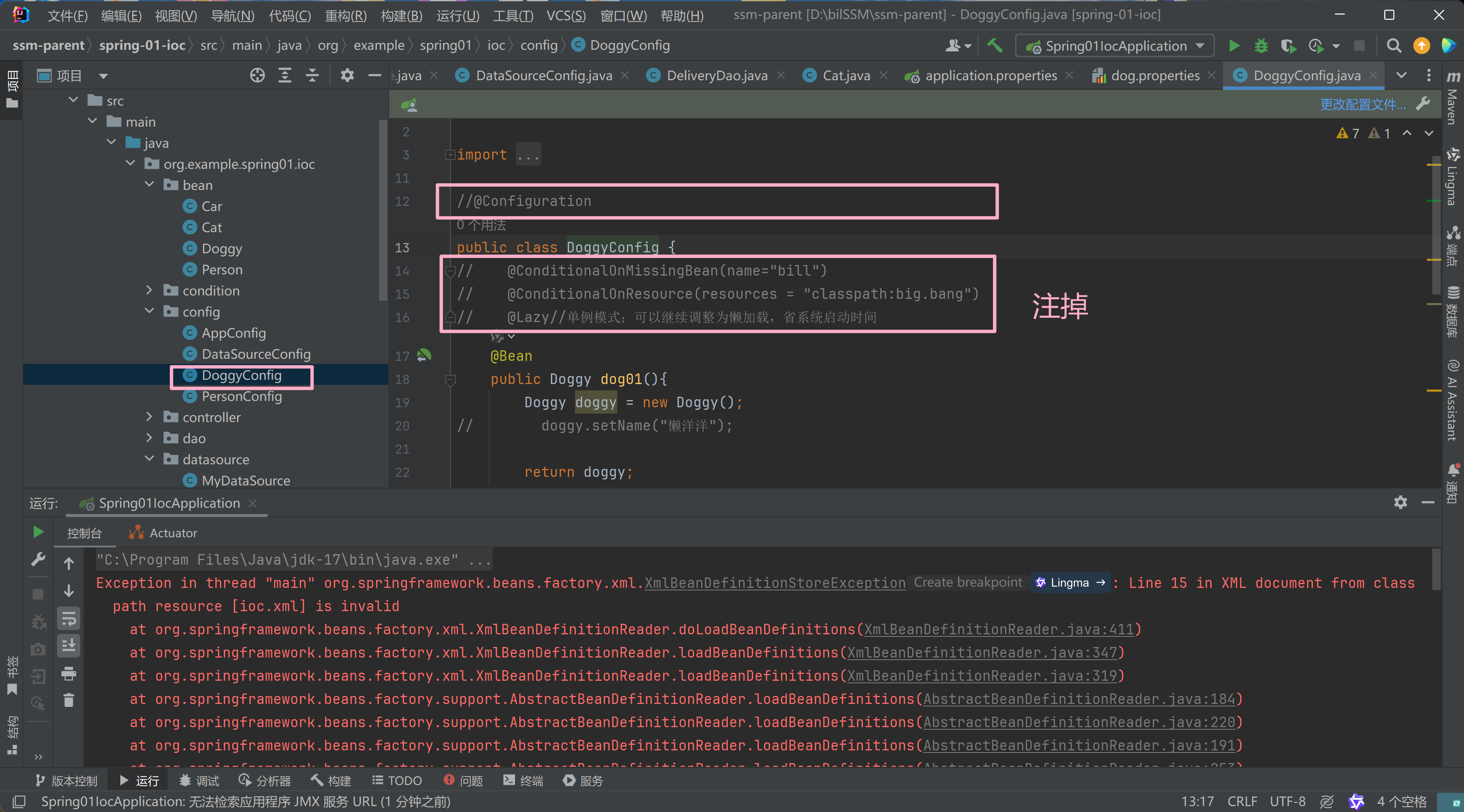This screenshot has width=1464, height=812.
Task: Disable scroll-to-end in the console
Action: pyautogui.click(x=69, y=646)
